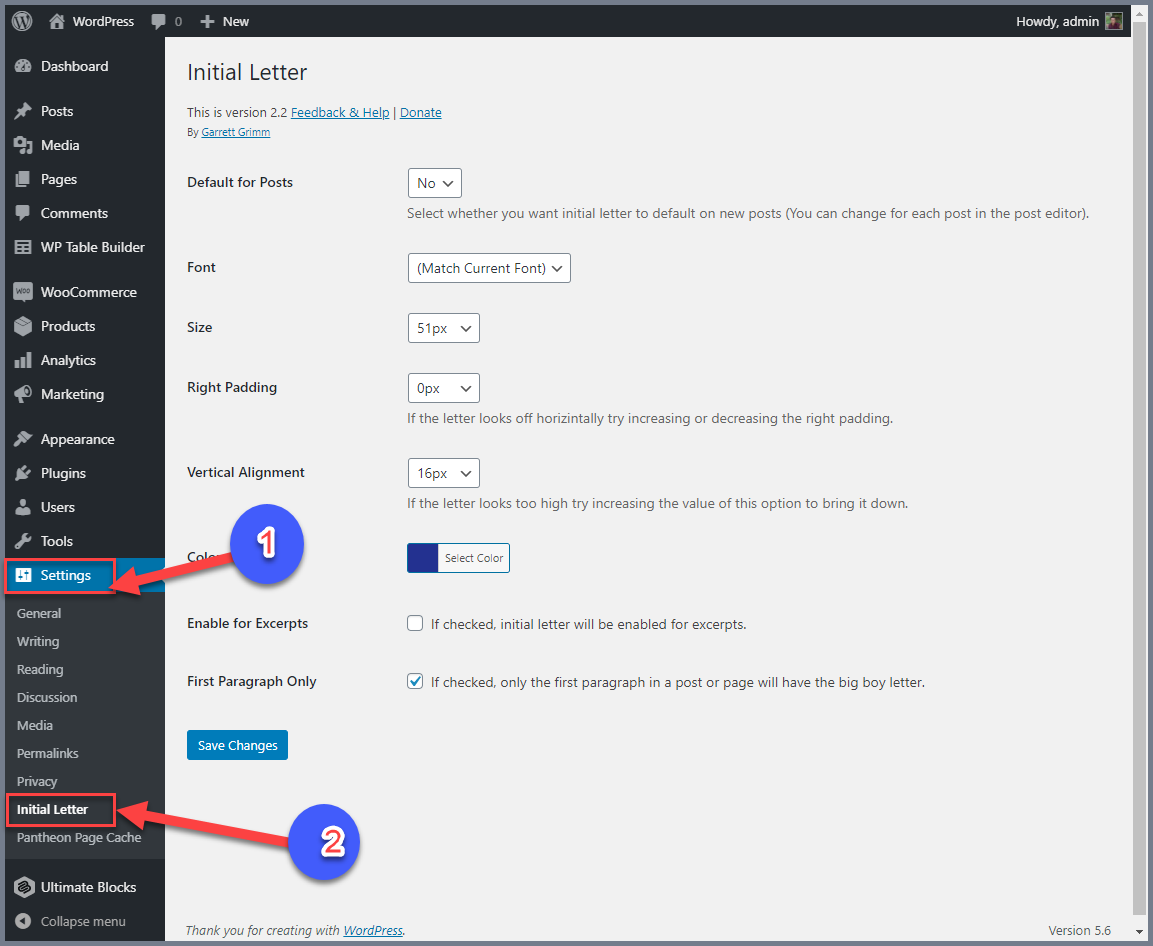Click the Pages icon in sidebar
The width and height of the screenshot is (1153, 946).
24,179
